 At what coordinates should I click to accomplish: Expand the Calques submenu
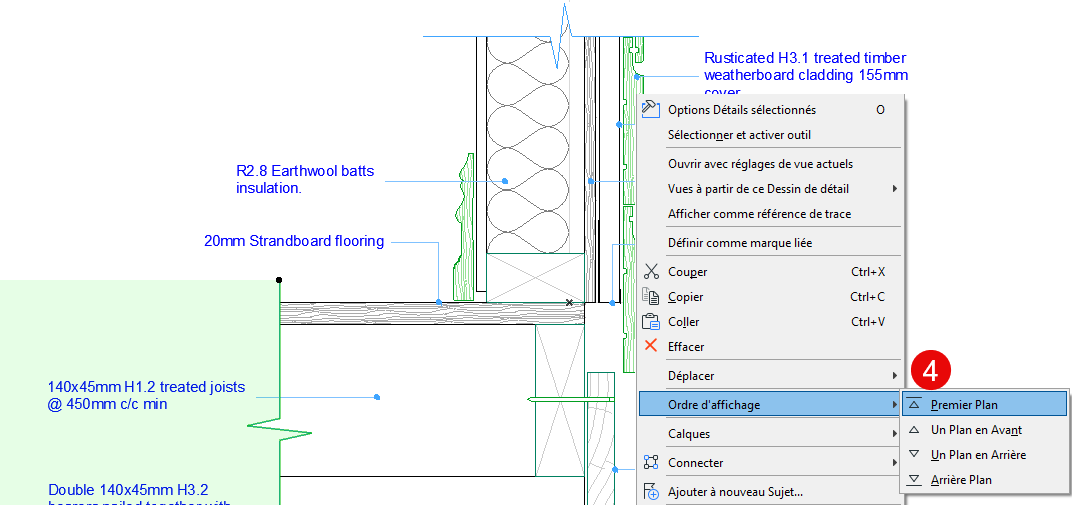[x=770, y=434]
